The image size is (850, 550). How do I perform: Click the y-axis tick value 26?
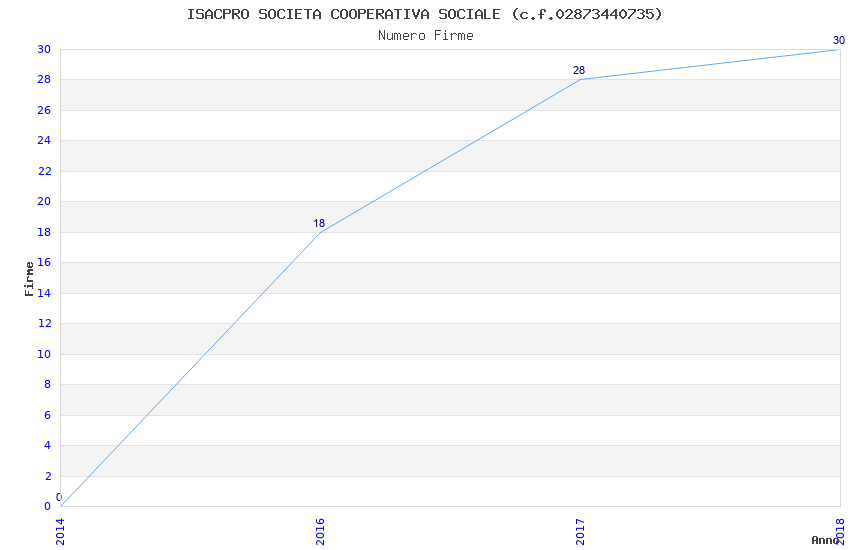(x=44, y=111)
